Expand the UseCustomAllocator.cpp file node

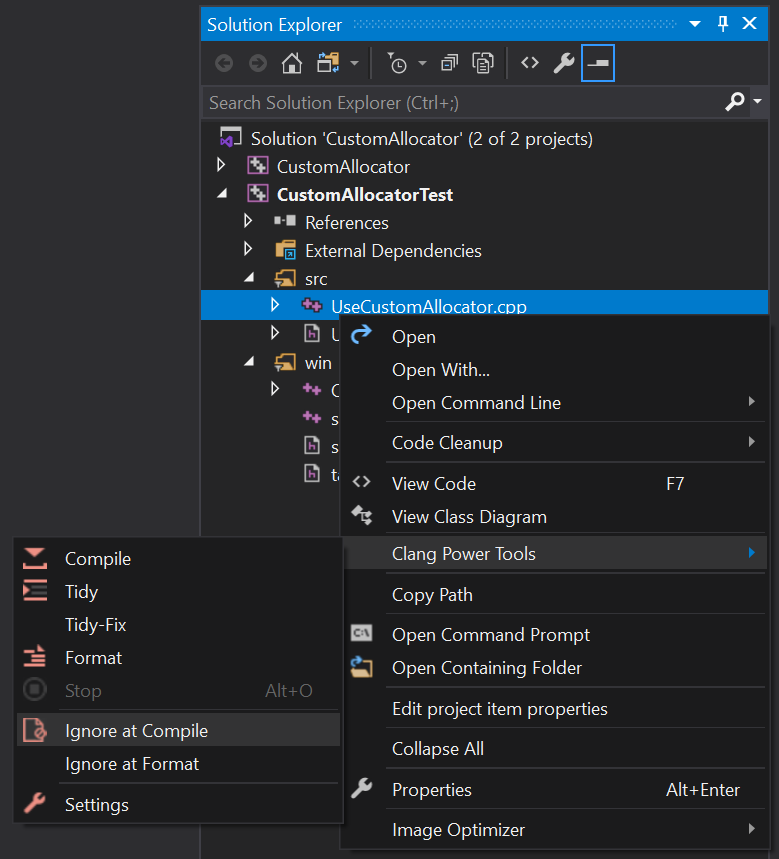[x=274, y=305]
